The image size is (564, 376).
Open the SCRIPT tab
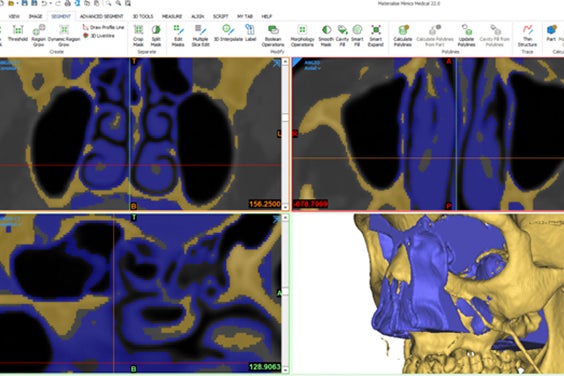[220, 16]
